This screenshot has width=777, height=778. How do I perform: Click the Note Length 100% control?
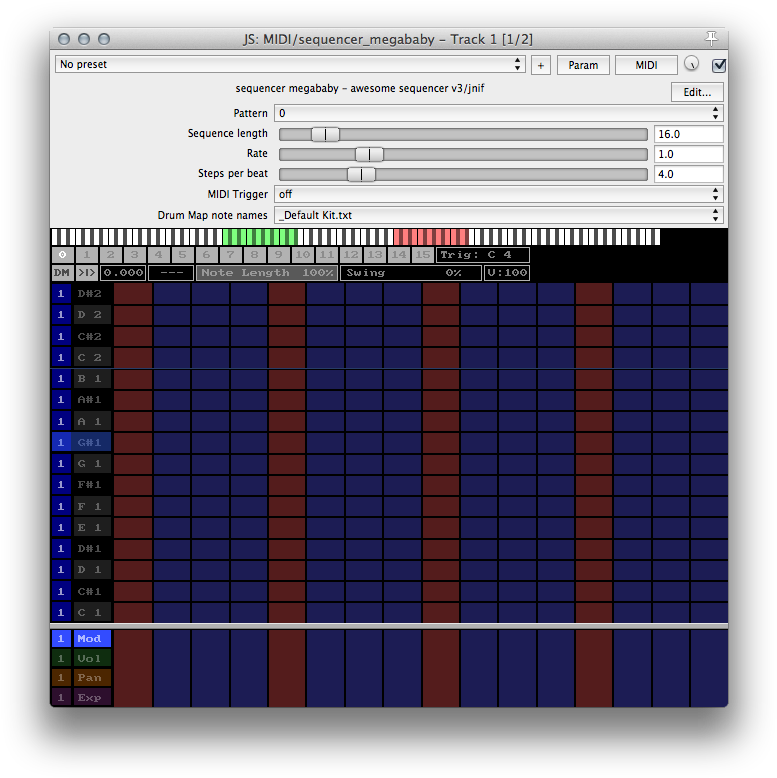click(267, 272)
